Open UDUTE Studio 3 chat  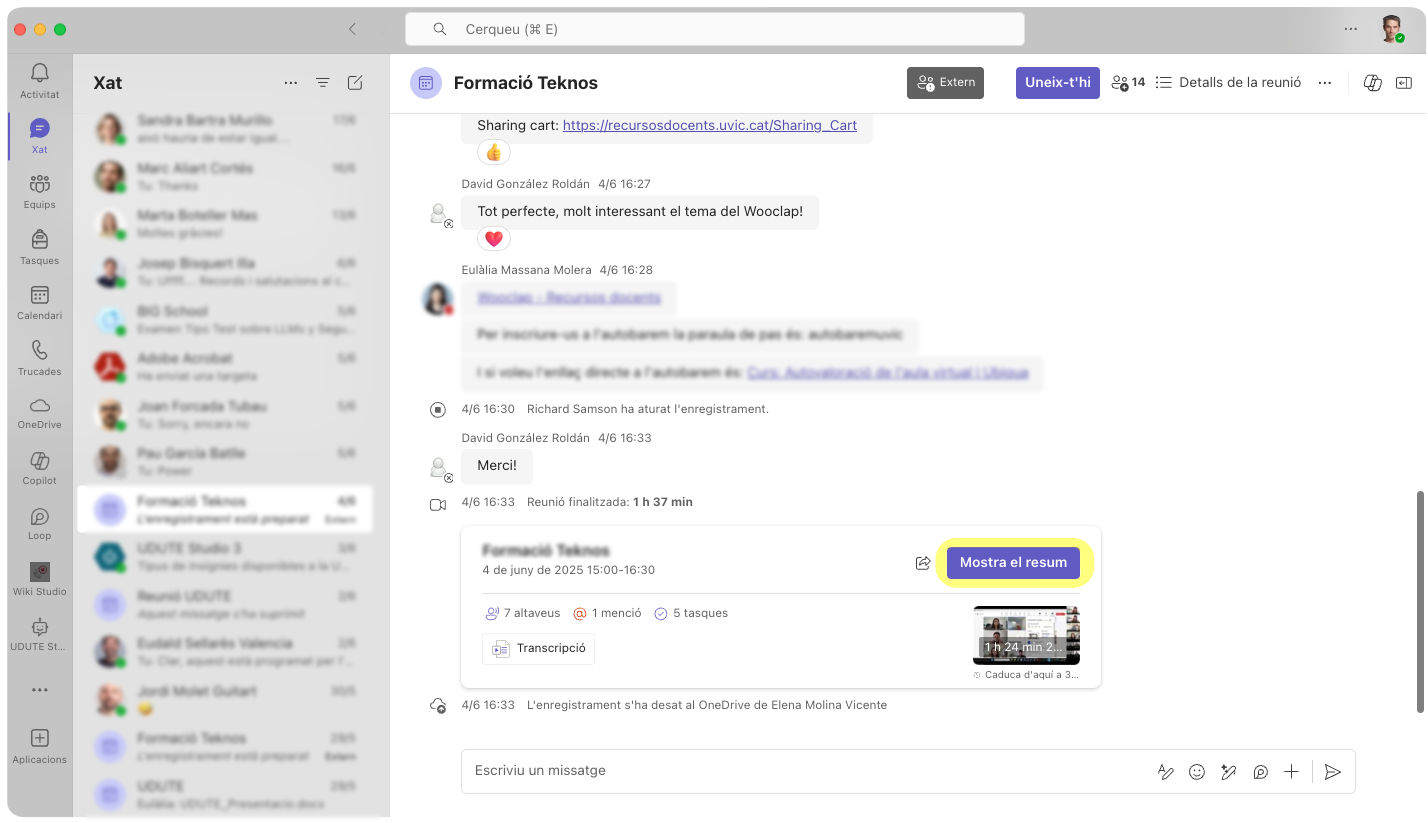(224, 557)
